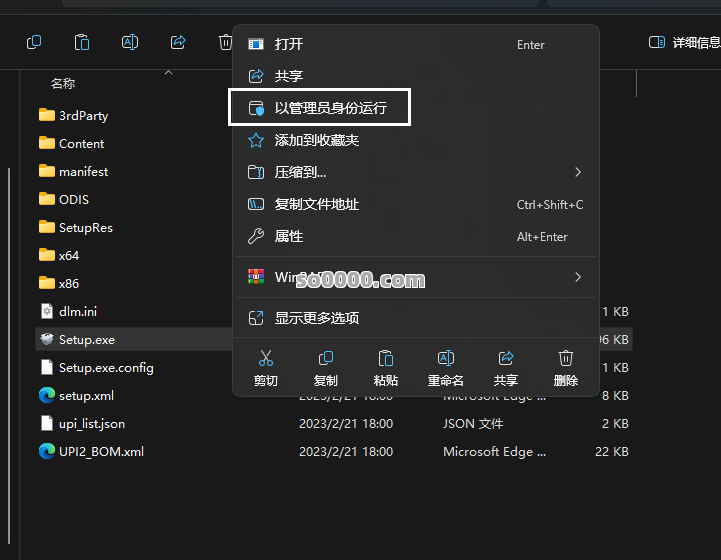
Task: Select the UPI2_BOM.xml file
Action: coord(100,451)
